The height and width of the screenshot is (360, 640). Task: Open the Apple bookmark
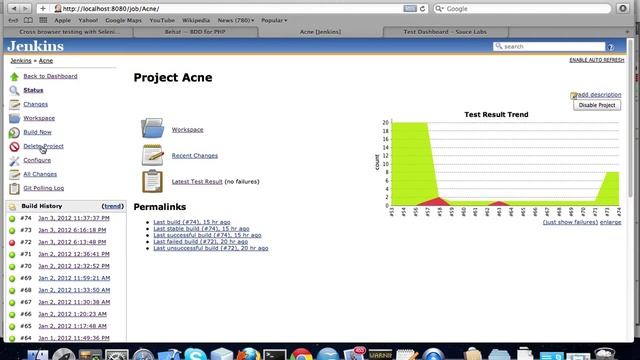coord(62,20)
